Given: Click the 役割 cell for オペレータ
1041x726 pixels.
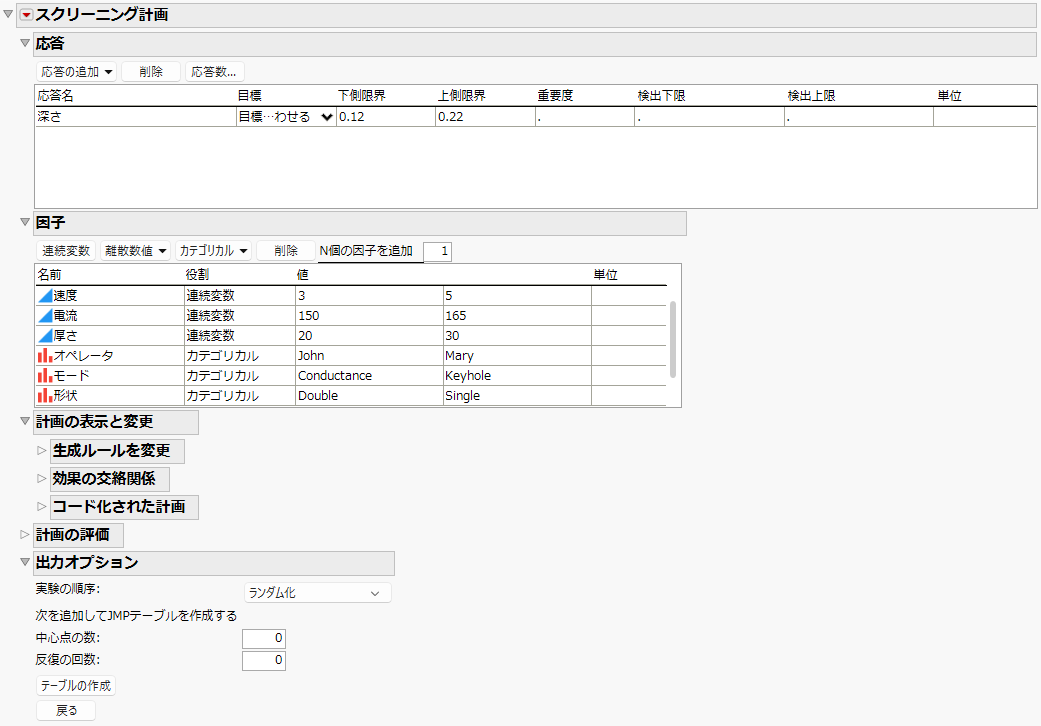Looking at the screenshot, I should (x=239, y=356).
